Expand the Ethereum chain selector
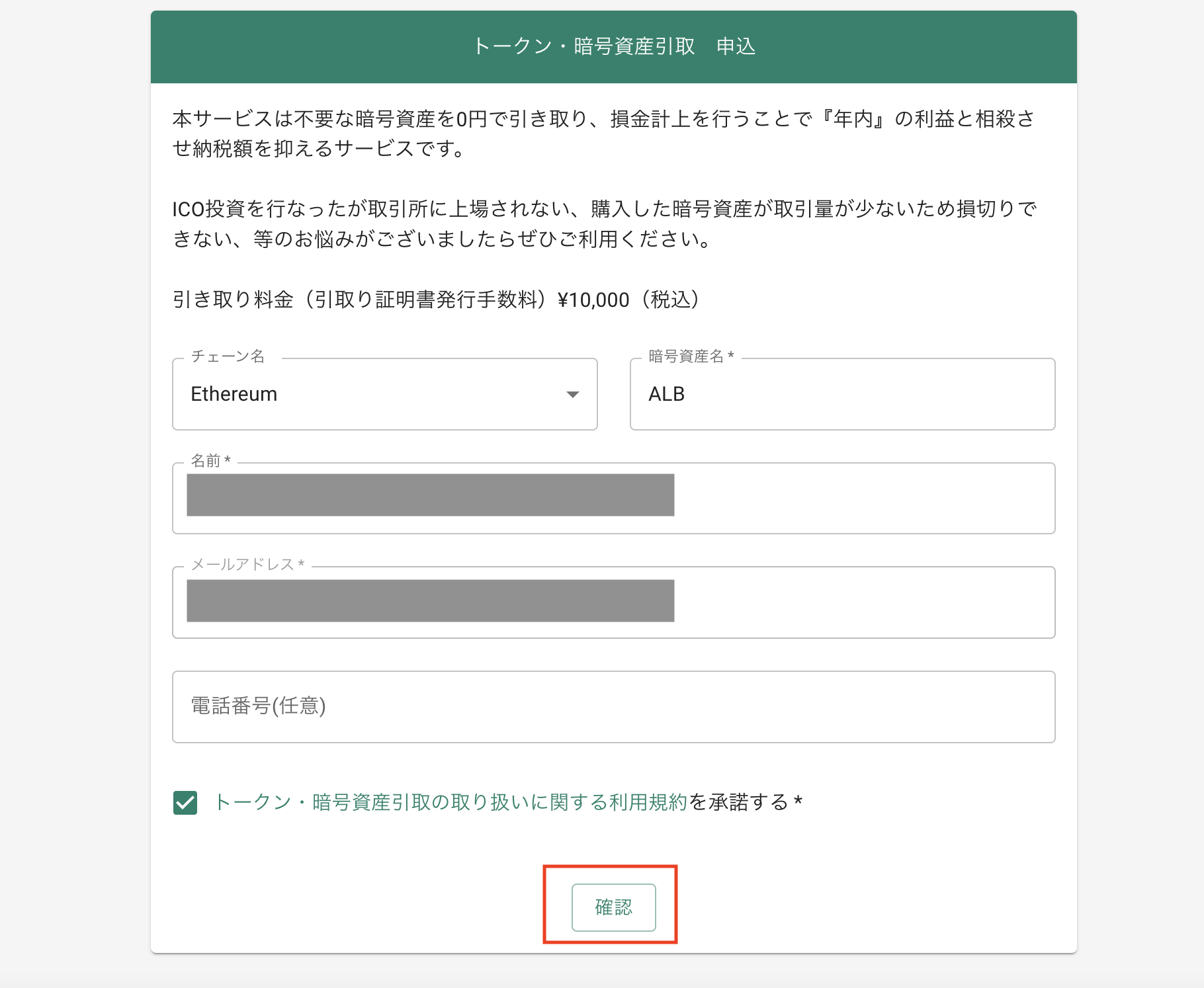 [x=573, y=395]
